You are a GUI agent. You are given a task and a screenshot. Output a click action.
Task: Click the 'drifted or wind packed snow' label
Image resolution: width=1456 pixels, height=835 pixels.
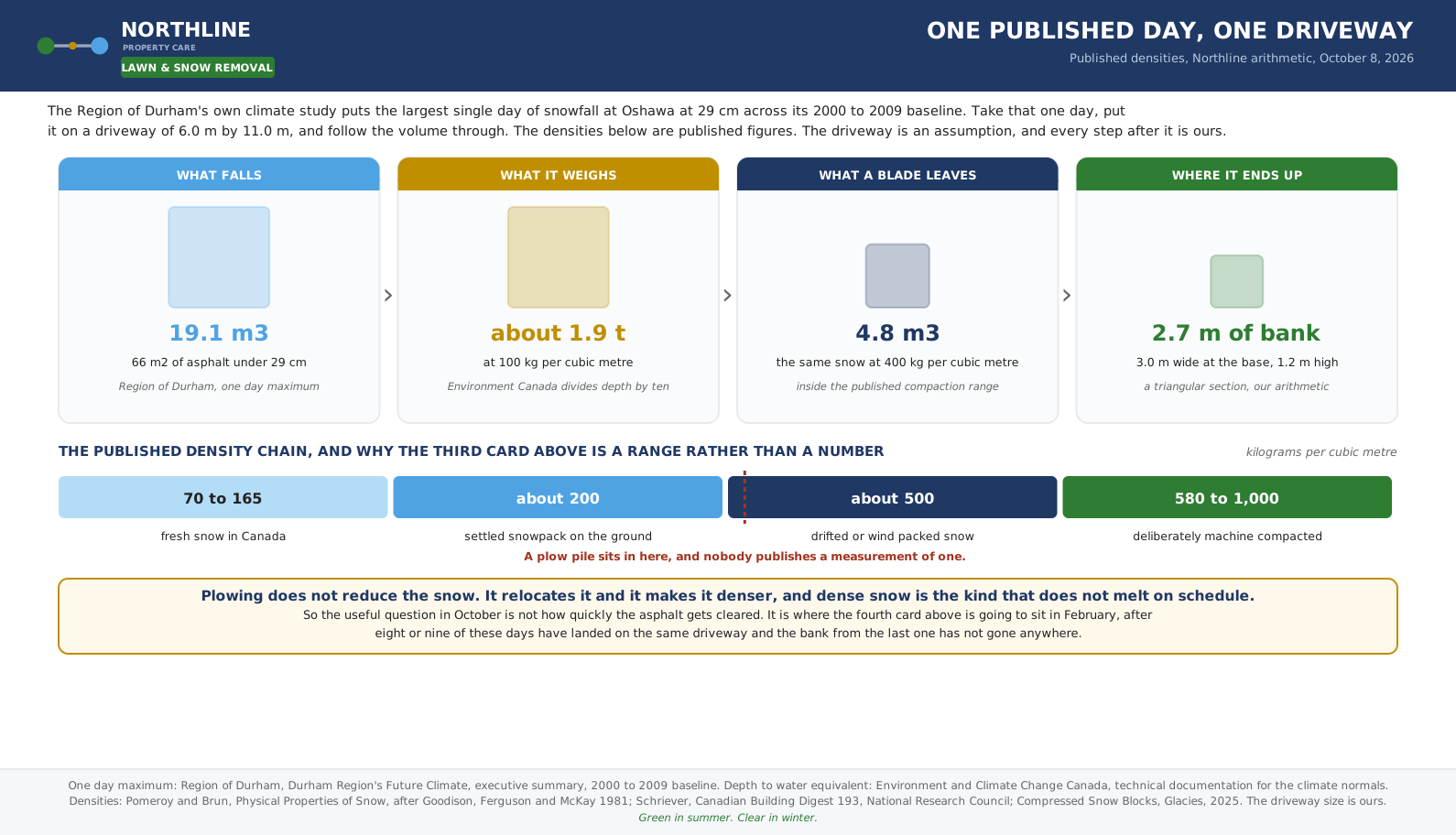[893, 537]
